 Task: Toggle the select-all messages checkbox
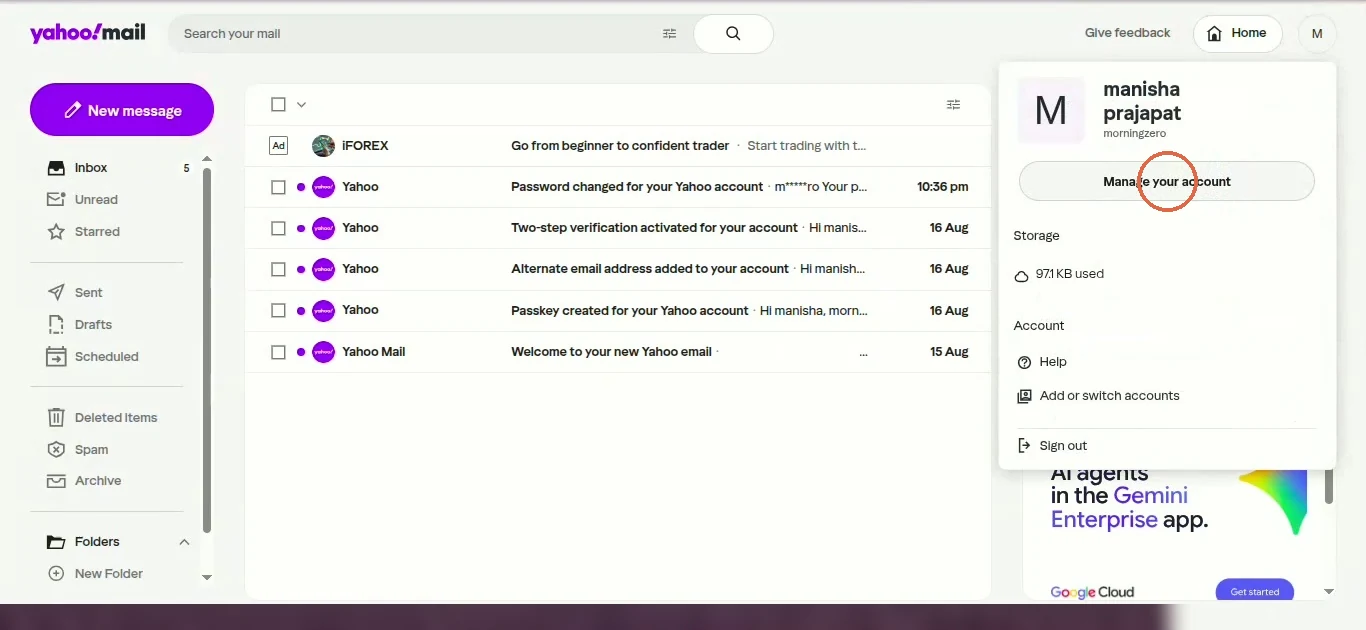pyautogui.click(x=278, y=105)
